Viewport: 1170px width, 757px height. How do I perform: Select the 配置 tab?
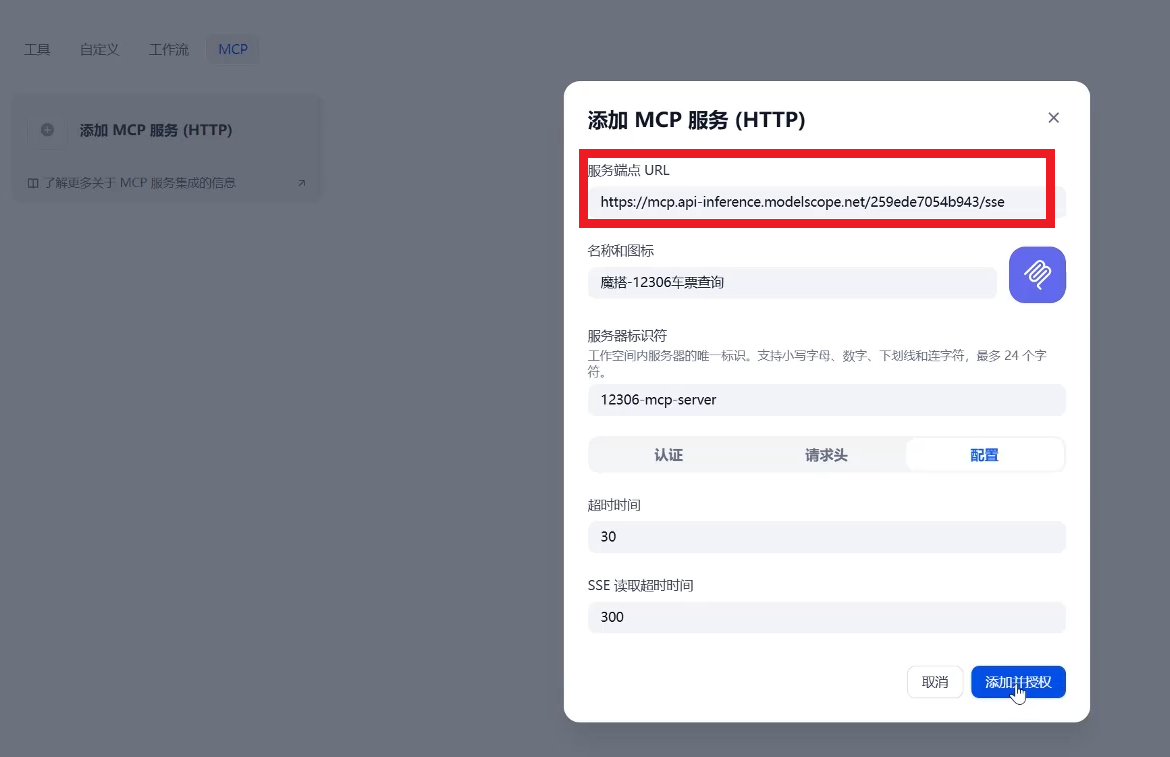click(x=984, y=455)
